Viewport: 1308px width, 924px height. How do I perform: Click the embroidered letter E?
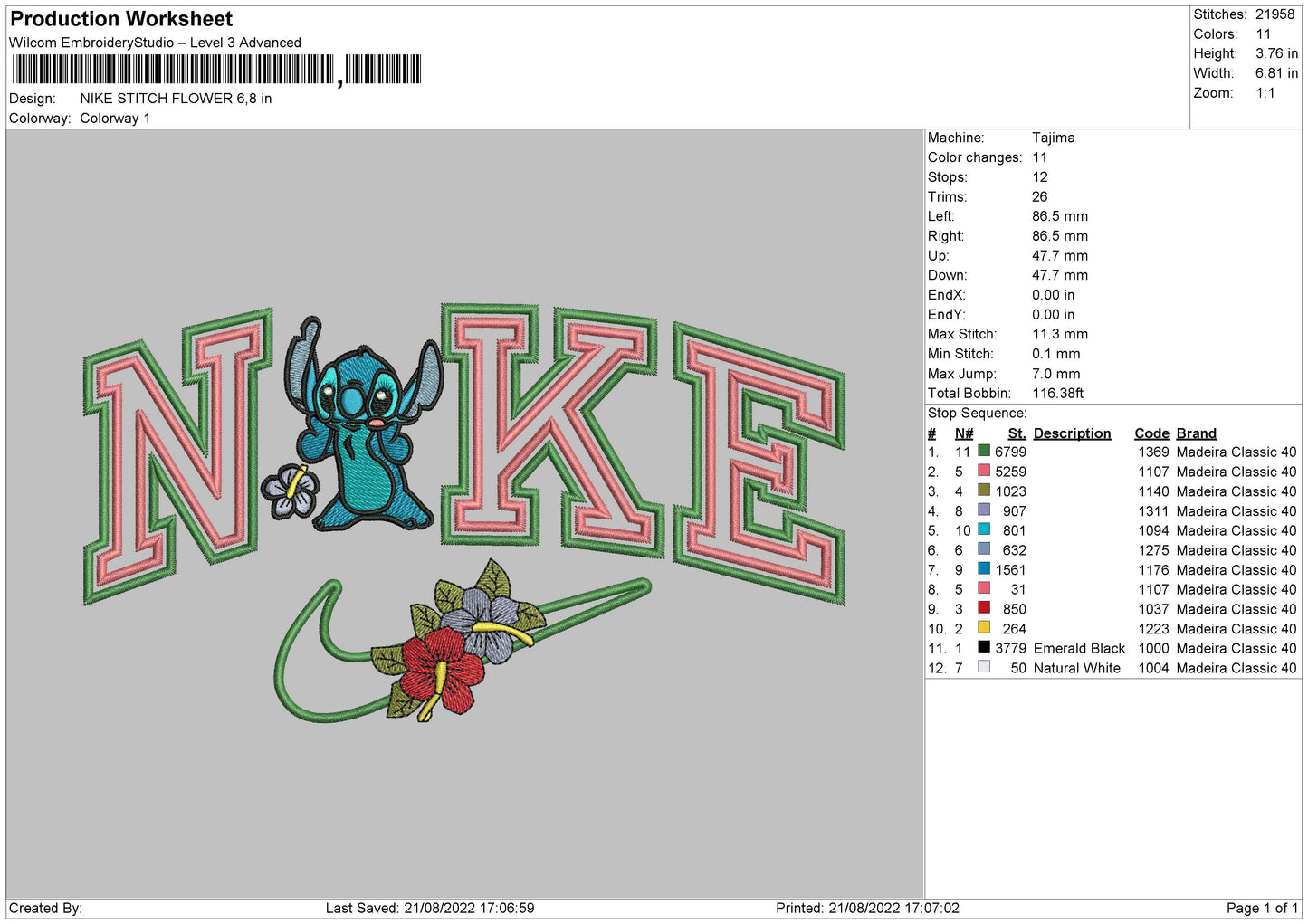759,463
